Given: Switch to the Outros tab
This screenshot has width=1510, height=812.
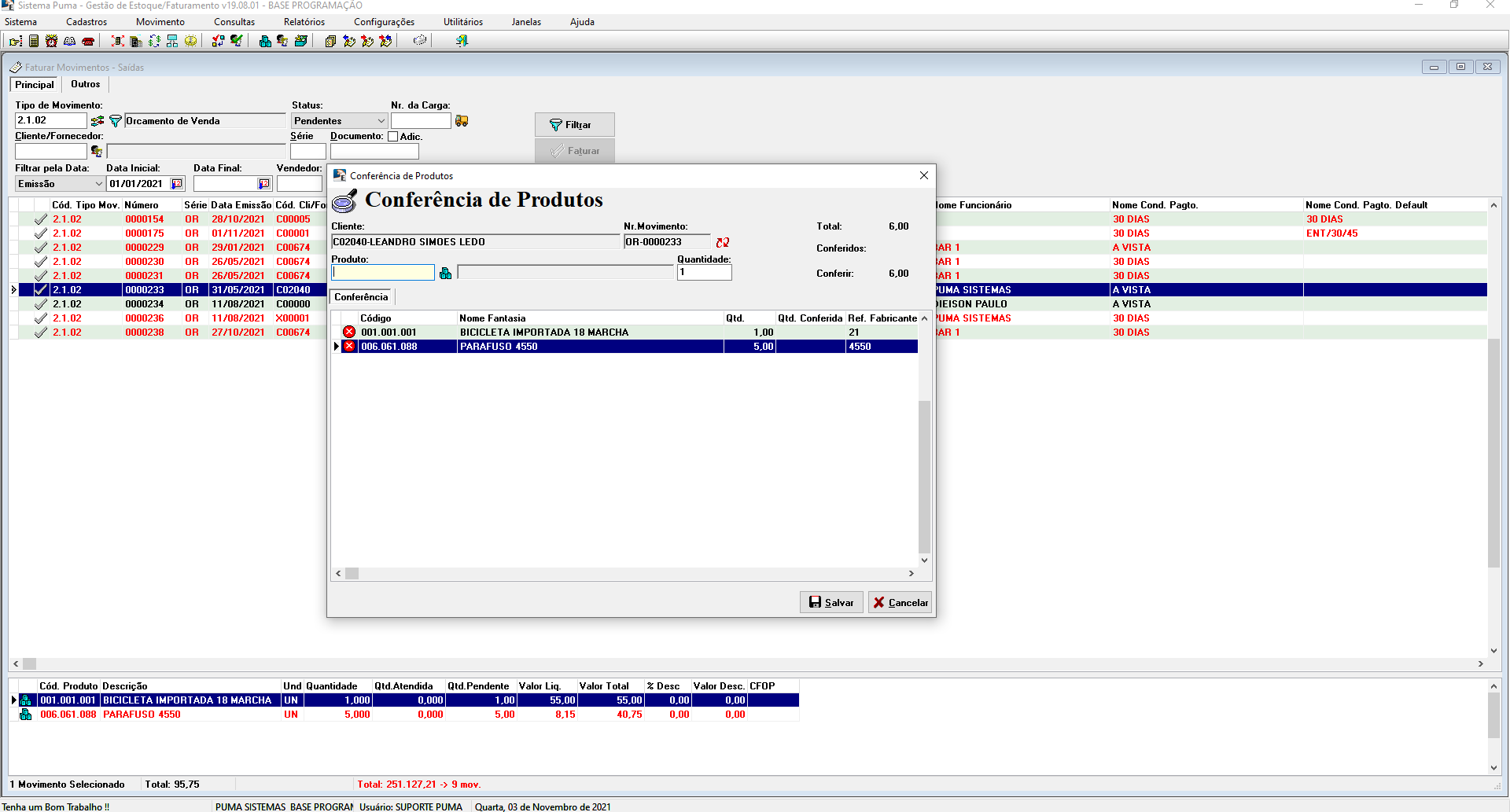Looking at the screenshot, I should [85, 84].
